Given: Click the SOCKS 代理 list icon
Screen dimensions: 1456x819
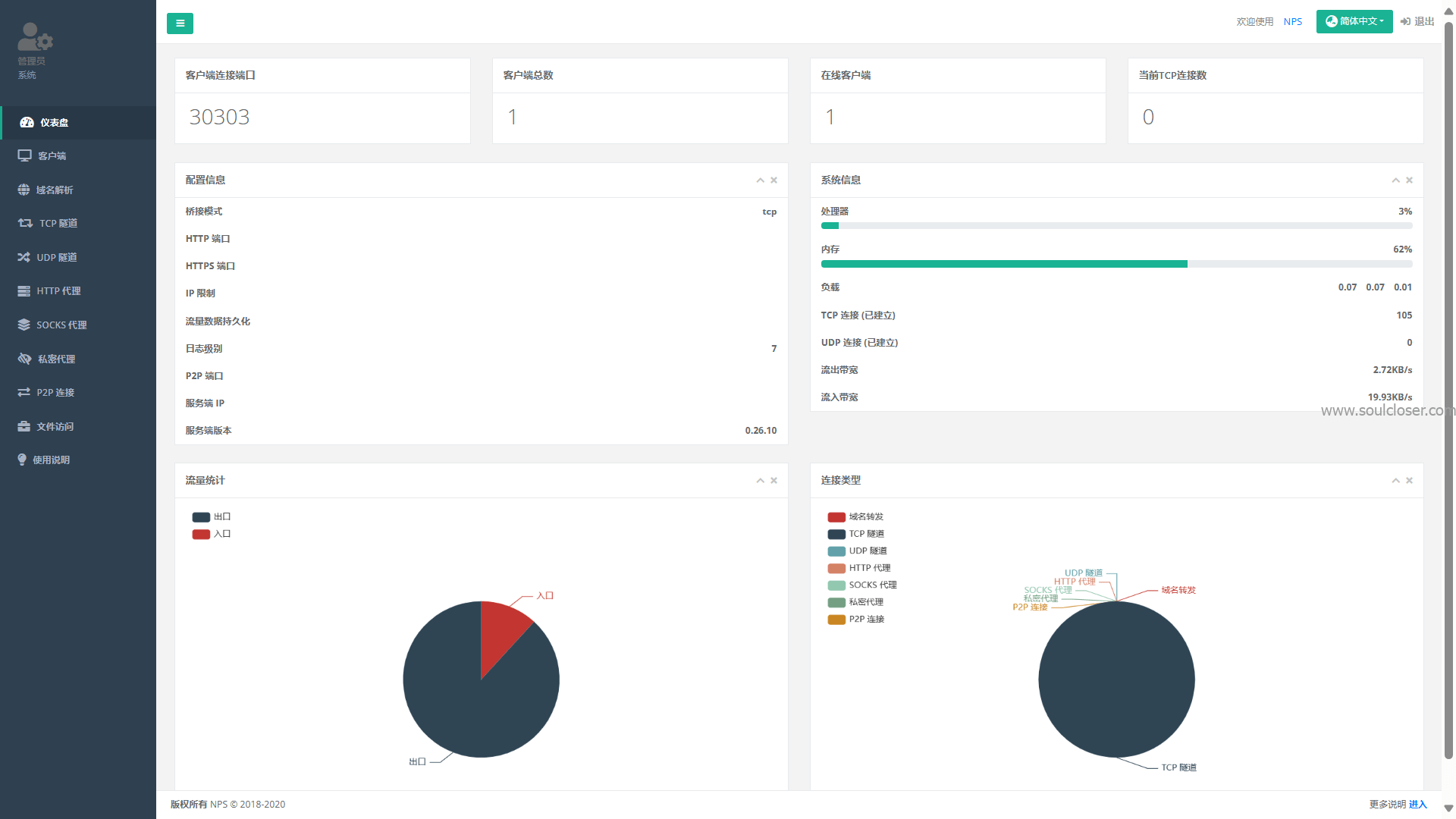Looking at the screenshot, I should [24, 325].
